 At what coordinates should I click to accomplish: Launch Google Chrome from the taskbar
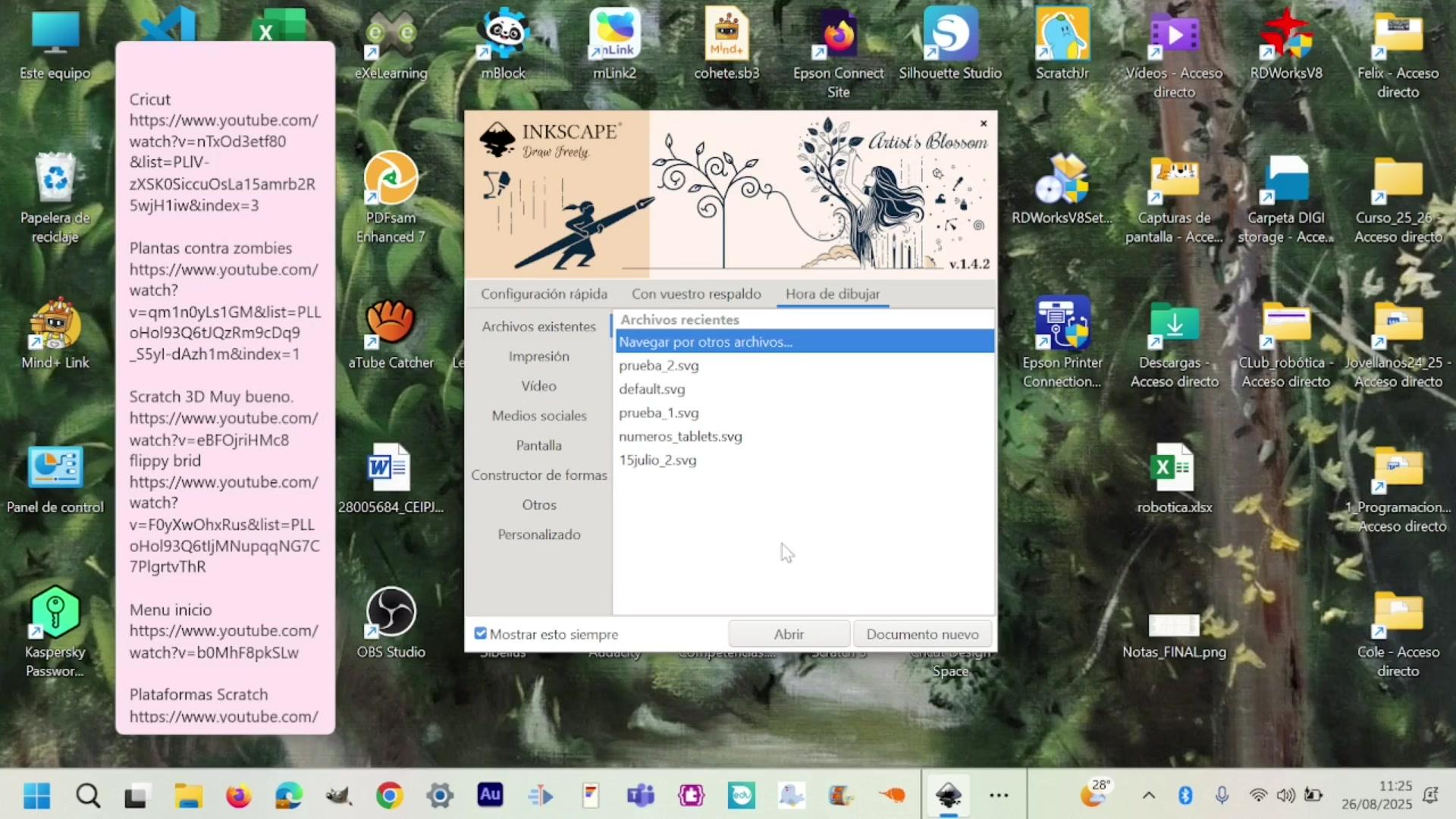pyautogui.click(x=389, y=795)
